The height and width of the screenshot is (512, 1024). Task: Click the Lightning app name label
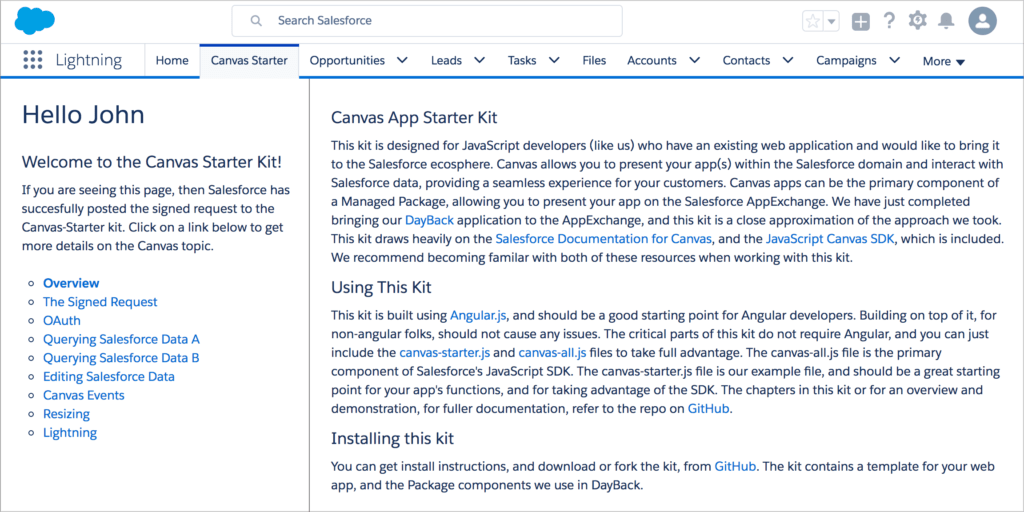tap(89, 61)
